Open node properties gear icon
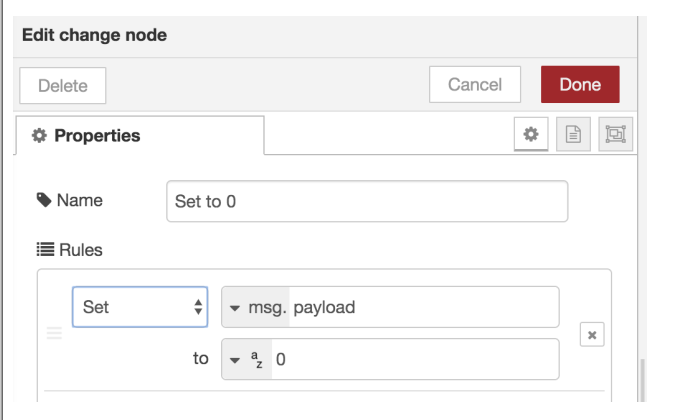 coord(531,135)
